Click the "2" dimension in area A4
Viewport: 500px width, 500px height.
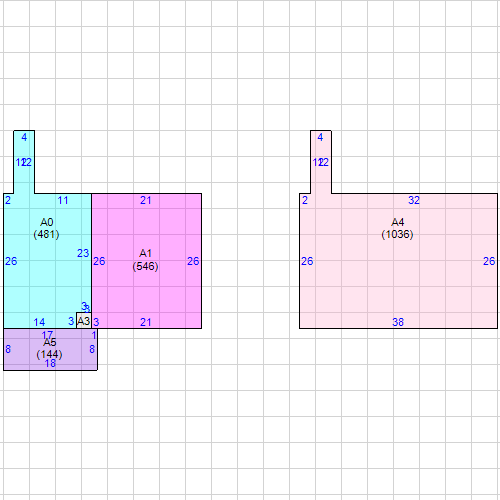[x=305, y=200]
